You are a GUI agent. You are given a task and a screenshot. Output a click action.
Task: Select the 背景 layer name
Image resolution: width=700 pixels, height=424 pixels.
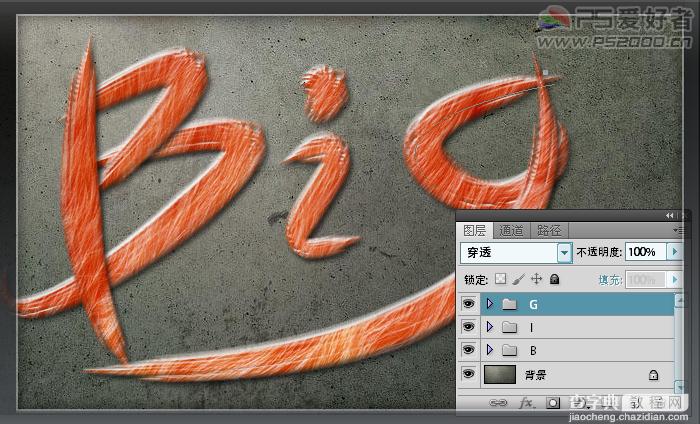pyautogui.click(x=535, y=374)
